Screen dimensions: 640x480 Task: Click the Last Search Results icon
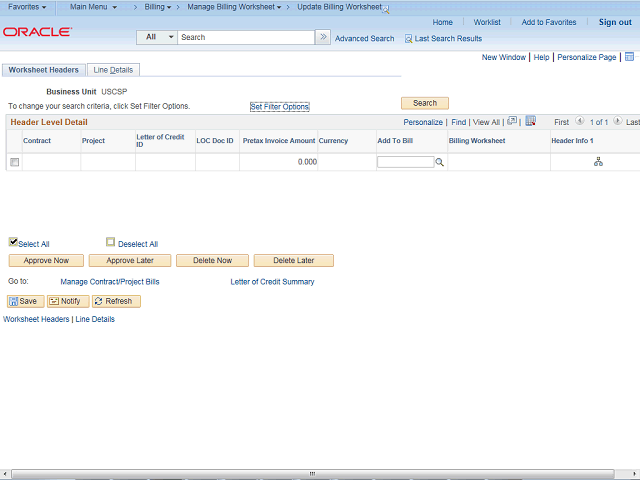408,39
